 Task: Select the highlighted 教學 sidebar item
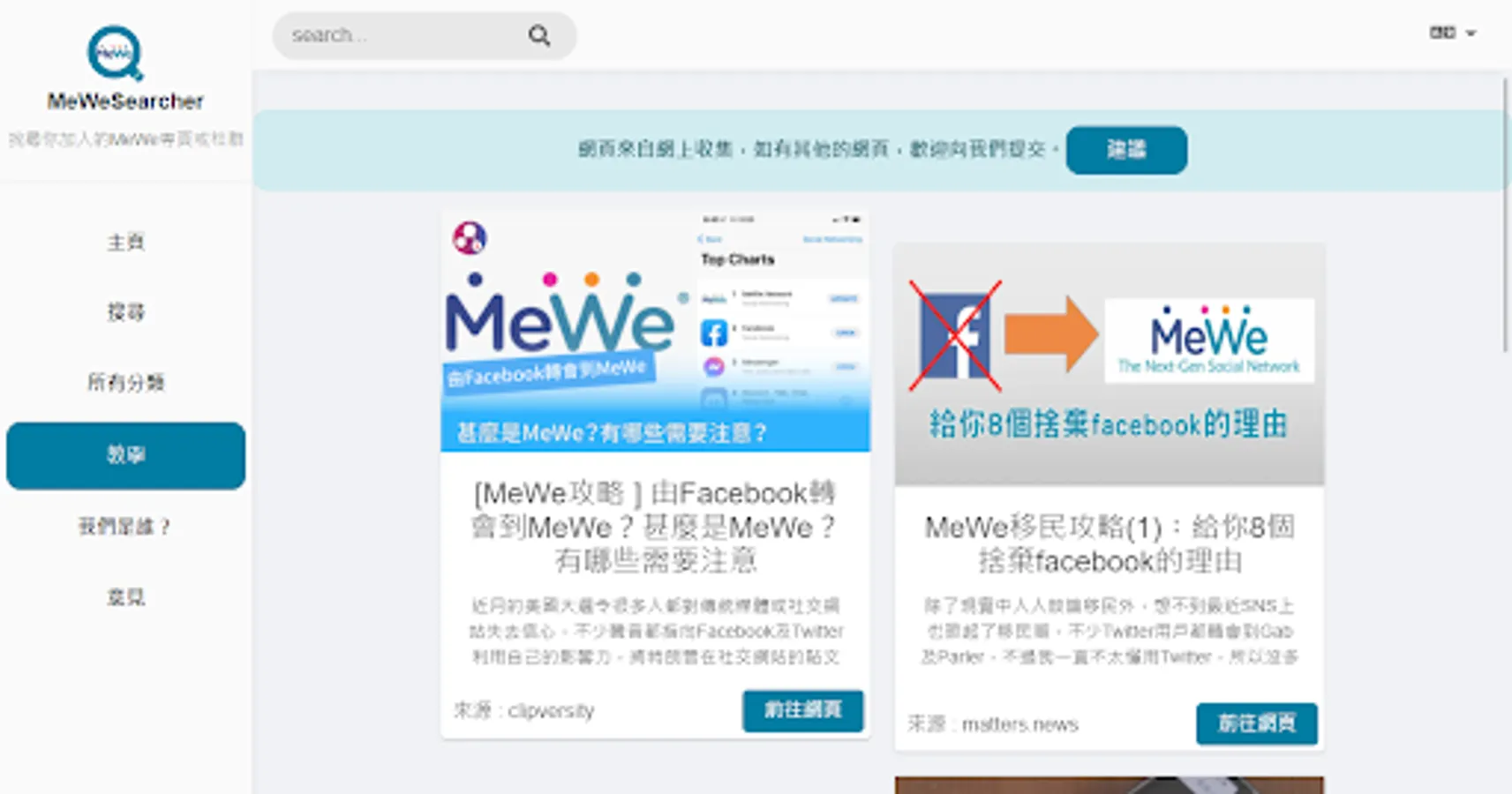[x=125, y=455]
